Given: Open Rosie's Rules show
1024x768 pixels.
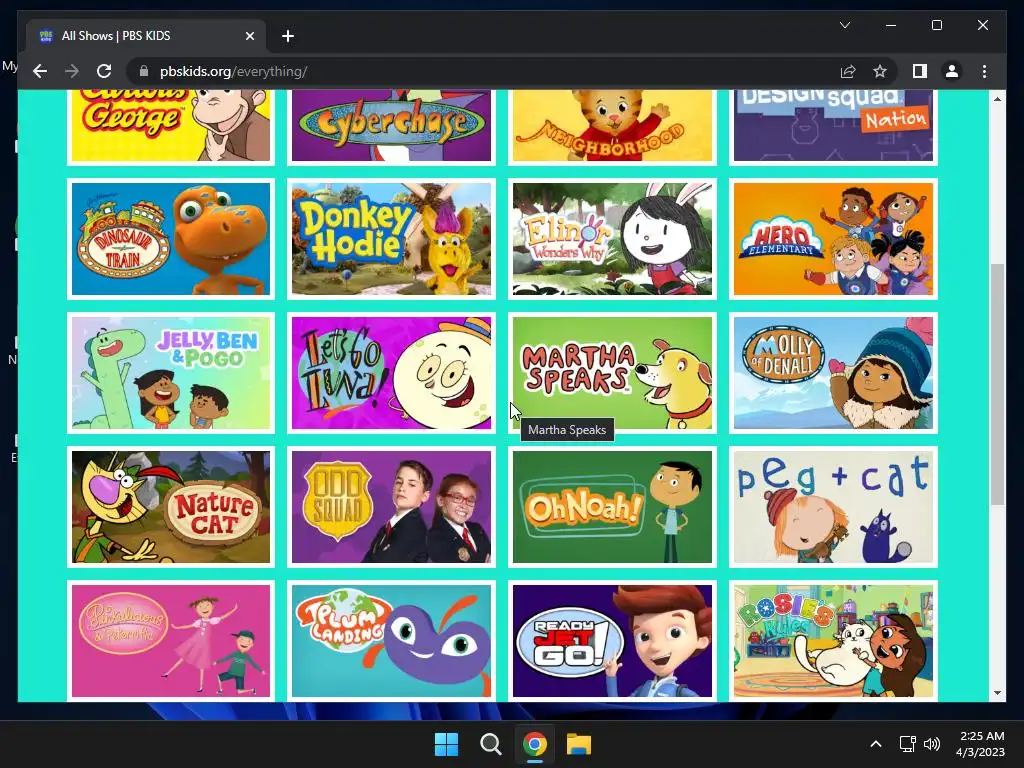Looking at the screenshot, I should pos(833,641).
